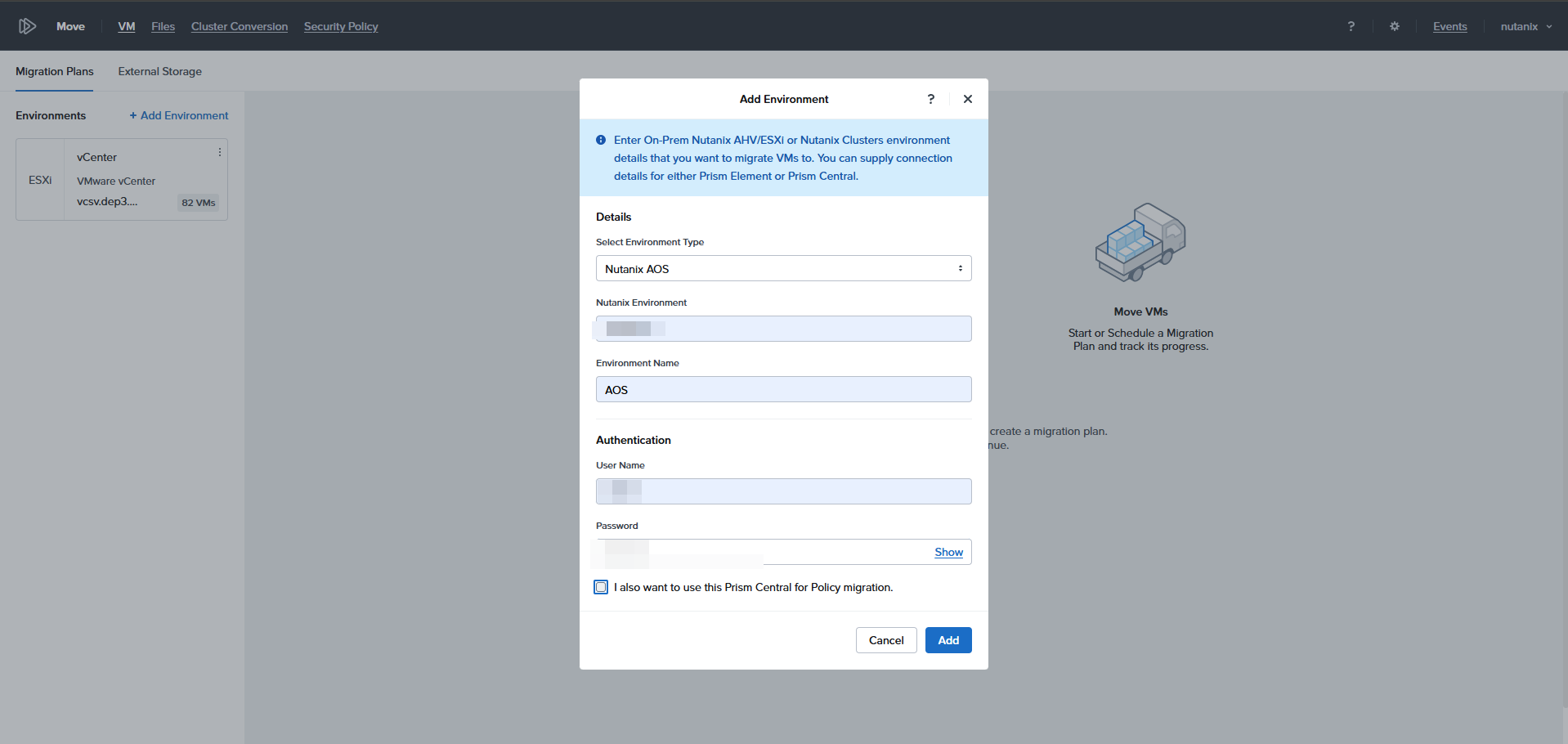Click the Add button in the dialog
This screenshot has width=1568, height=744.
(948, 640)
